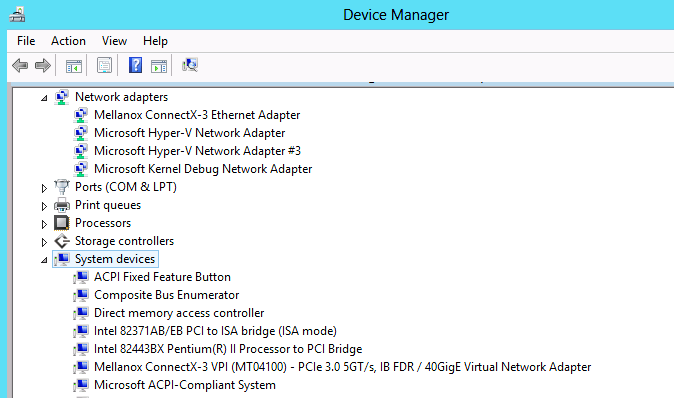Image resolution: width=674 pixels, height=398 pixels.
Task: Click icon beside Microsoft Hyper-V Network Adapter #3
Action: coord(80,151)
